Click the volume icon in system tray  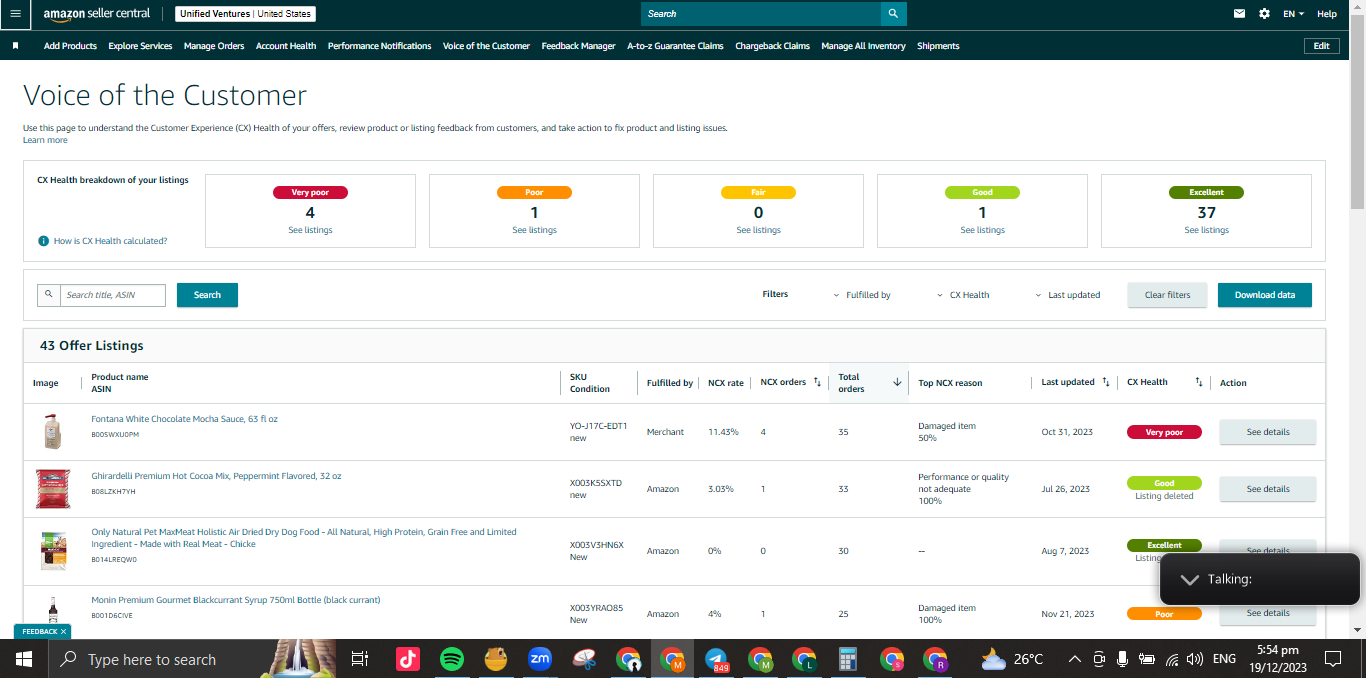click(1194, 659)
